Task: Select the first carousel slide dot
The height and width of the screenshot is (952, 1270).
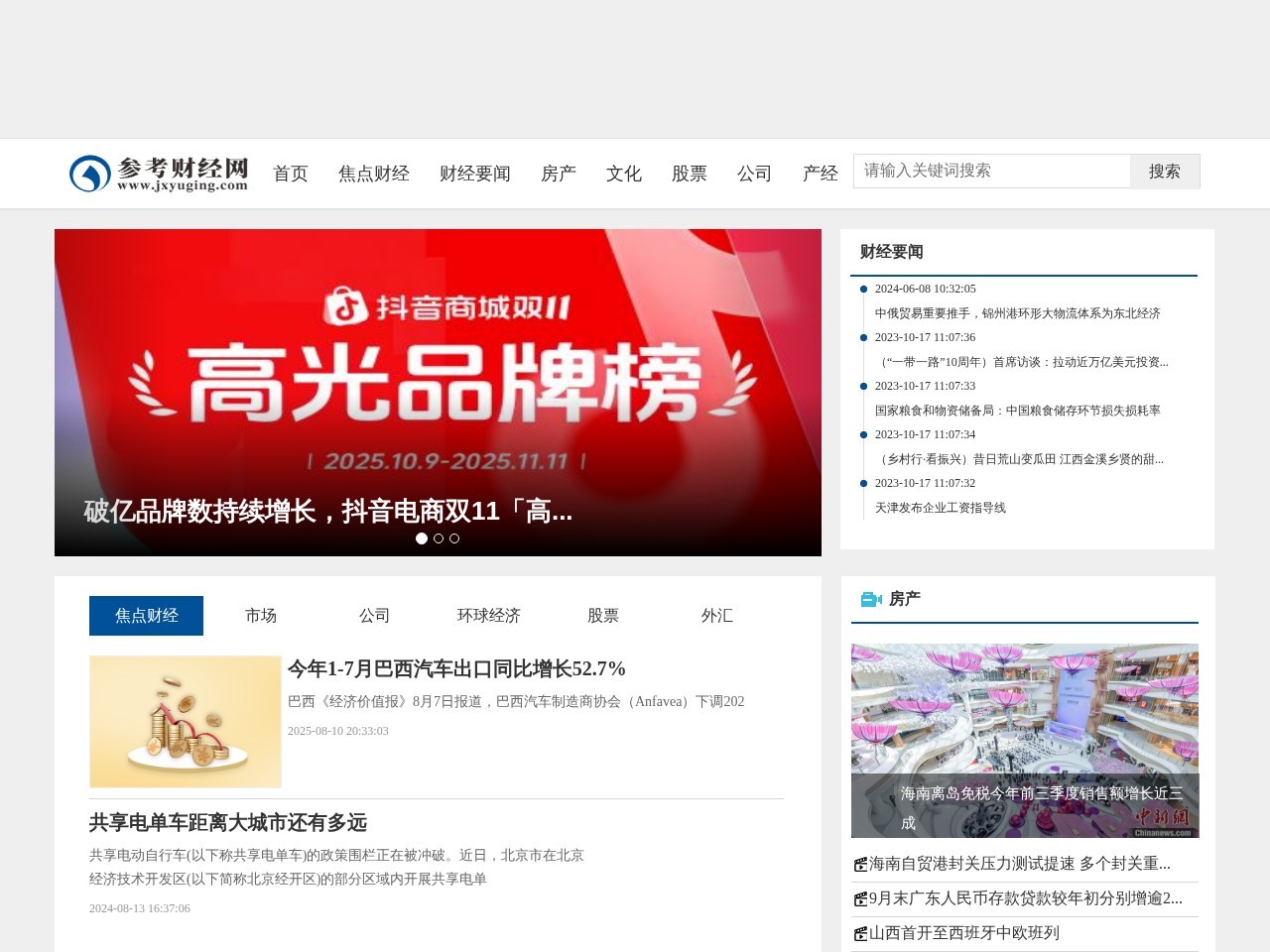Action: coord(422,538)
